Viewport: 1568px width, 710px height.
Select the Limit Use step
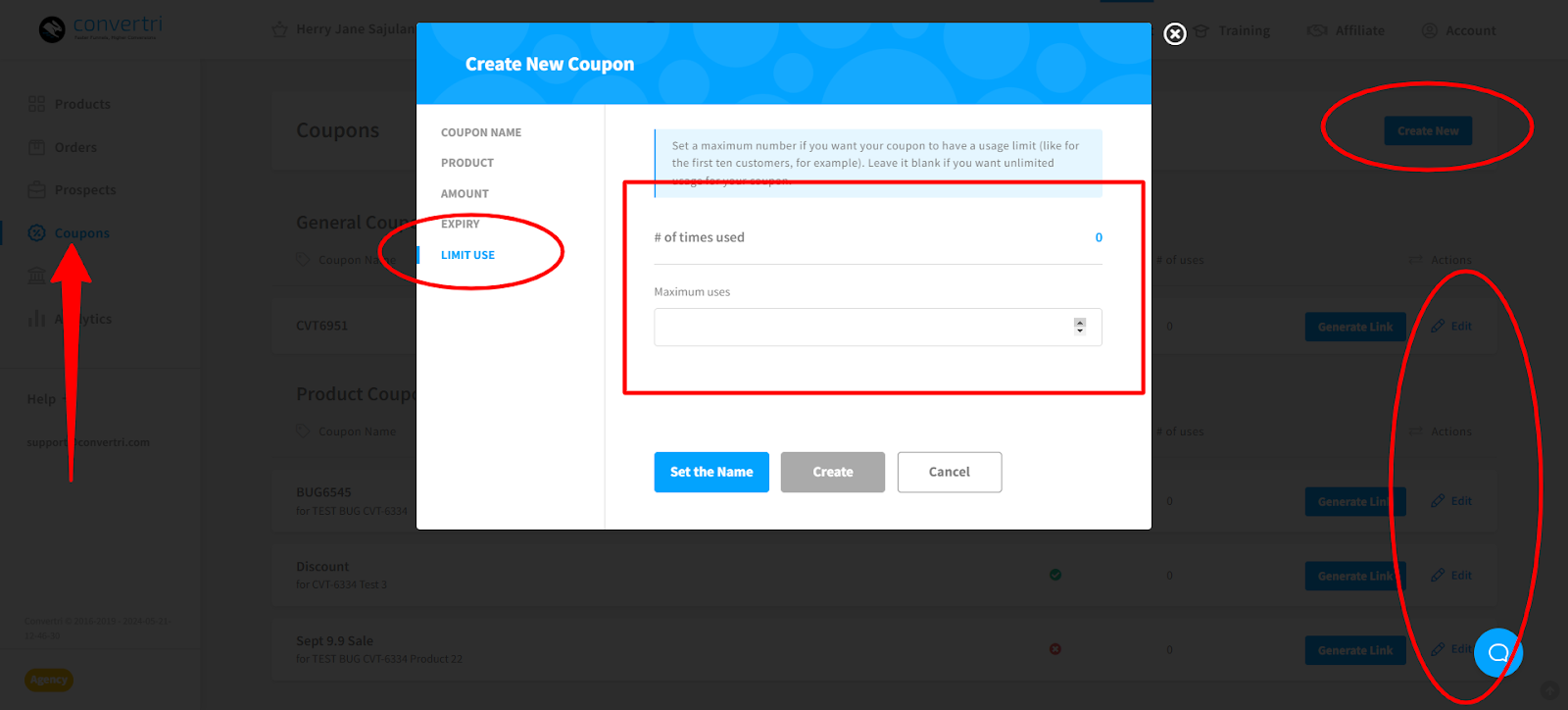[x=467, y=255]
